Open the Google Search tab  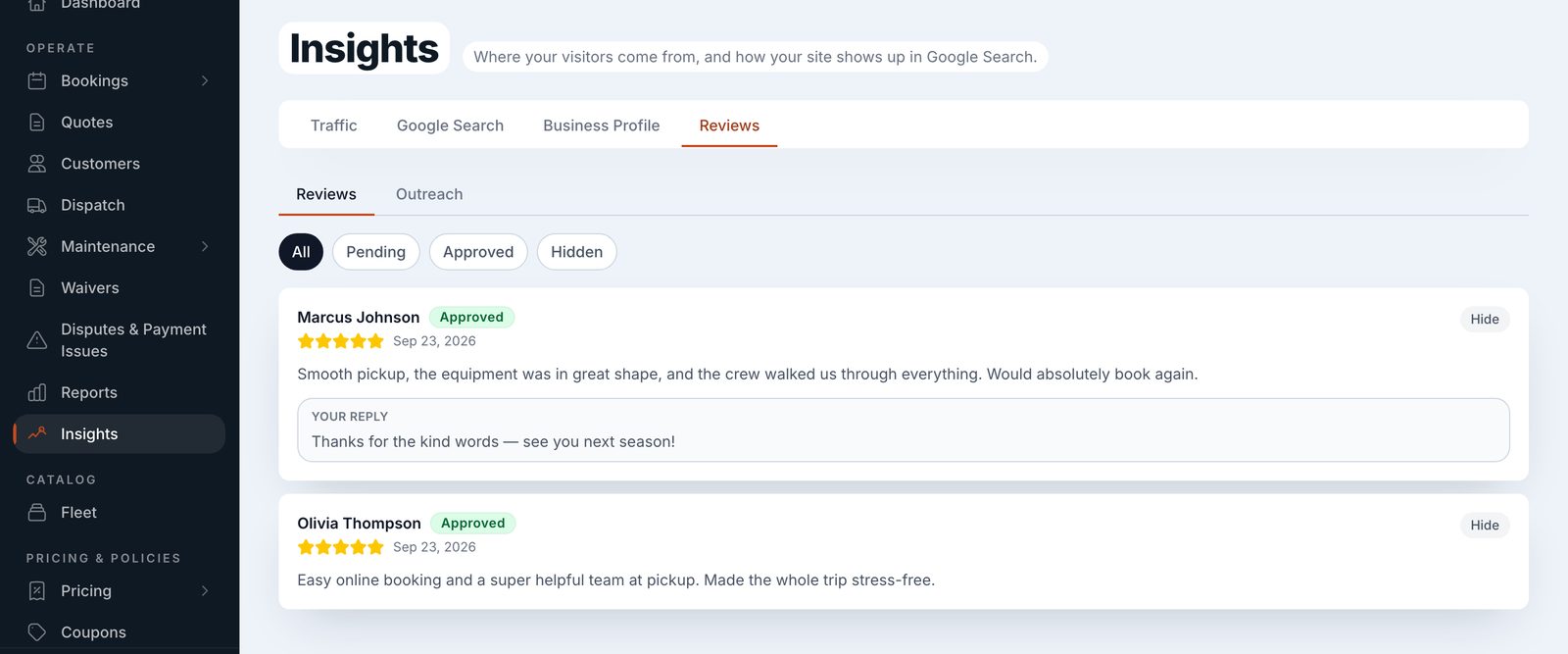coord(450,126)
